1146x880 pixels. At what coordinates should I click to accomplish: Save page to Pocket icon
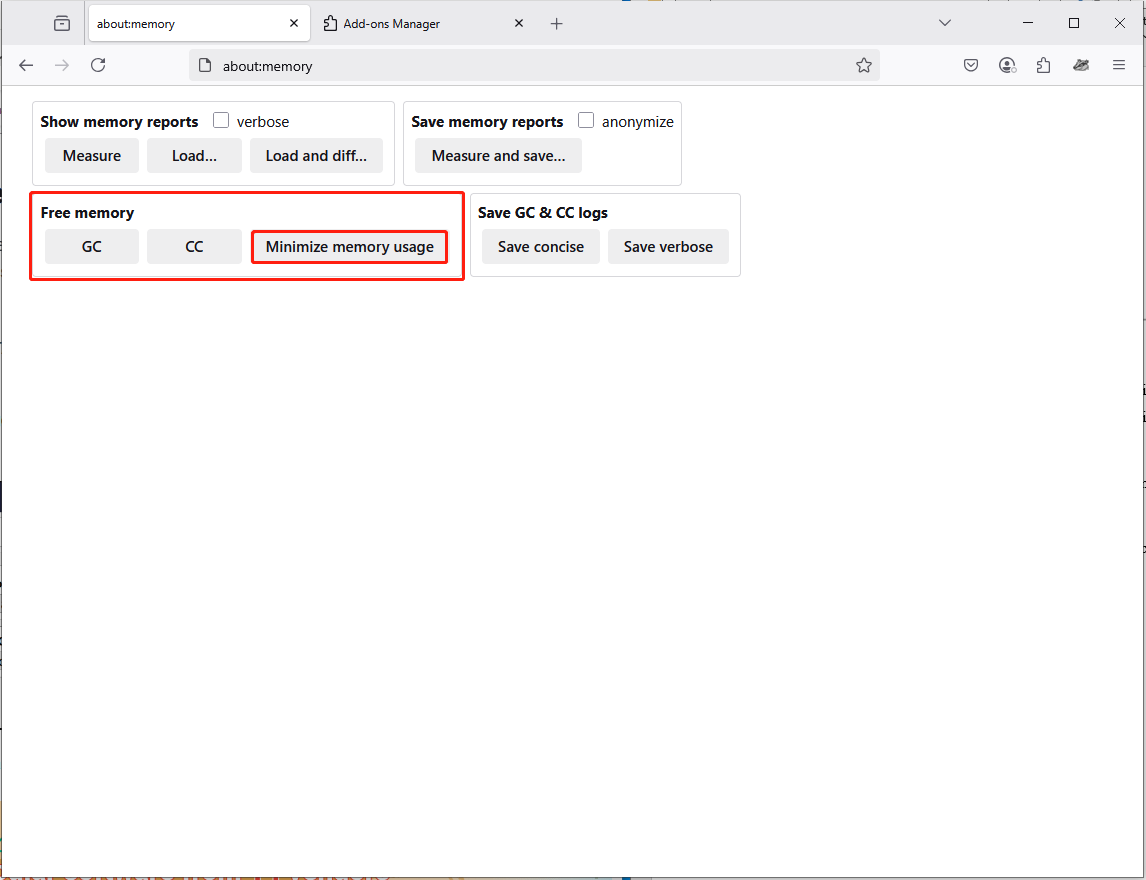971,66
